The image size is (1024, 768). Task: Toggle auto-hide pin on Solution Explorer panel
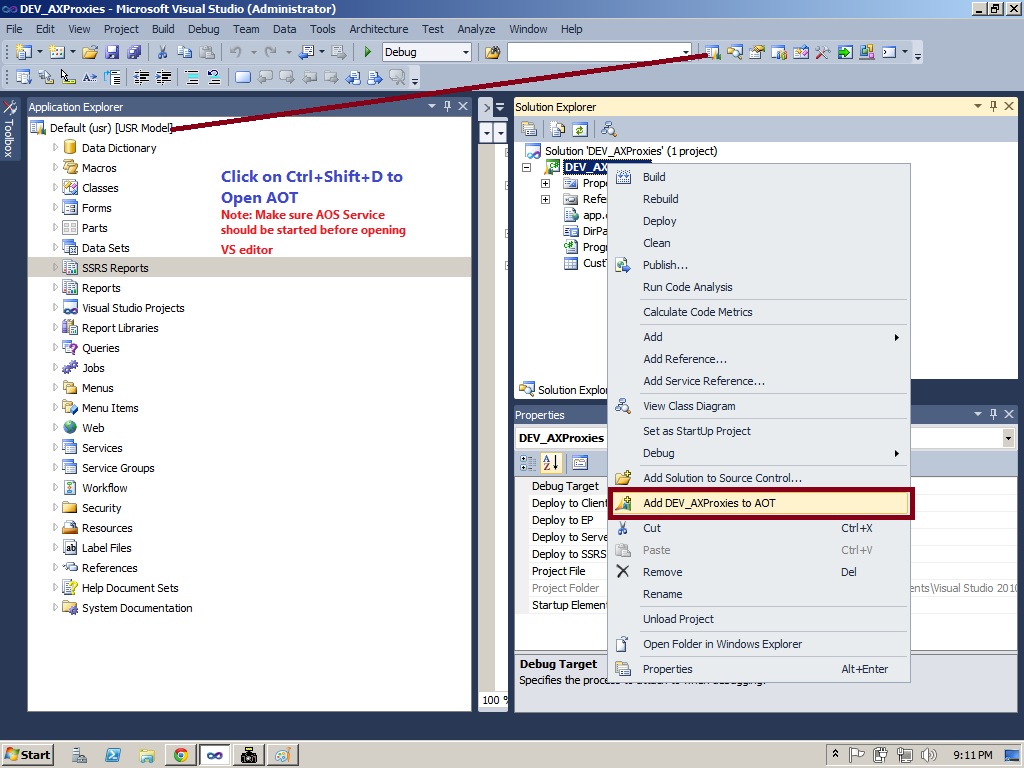pos(993,106)
